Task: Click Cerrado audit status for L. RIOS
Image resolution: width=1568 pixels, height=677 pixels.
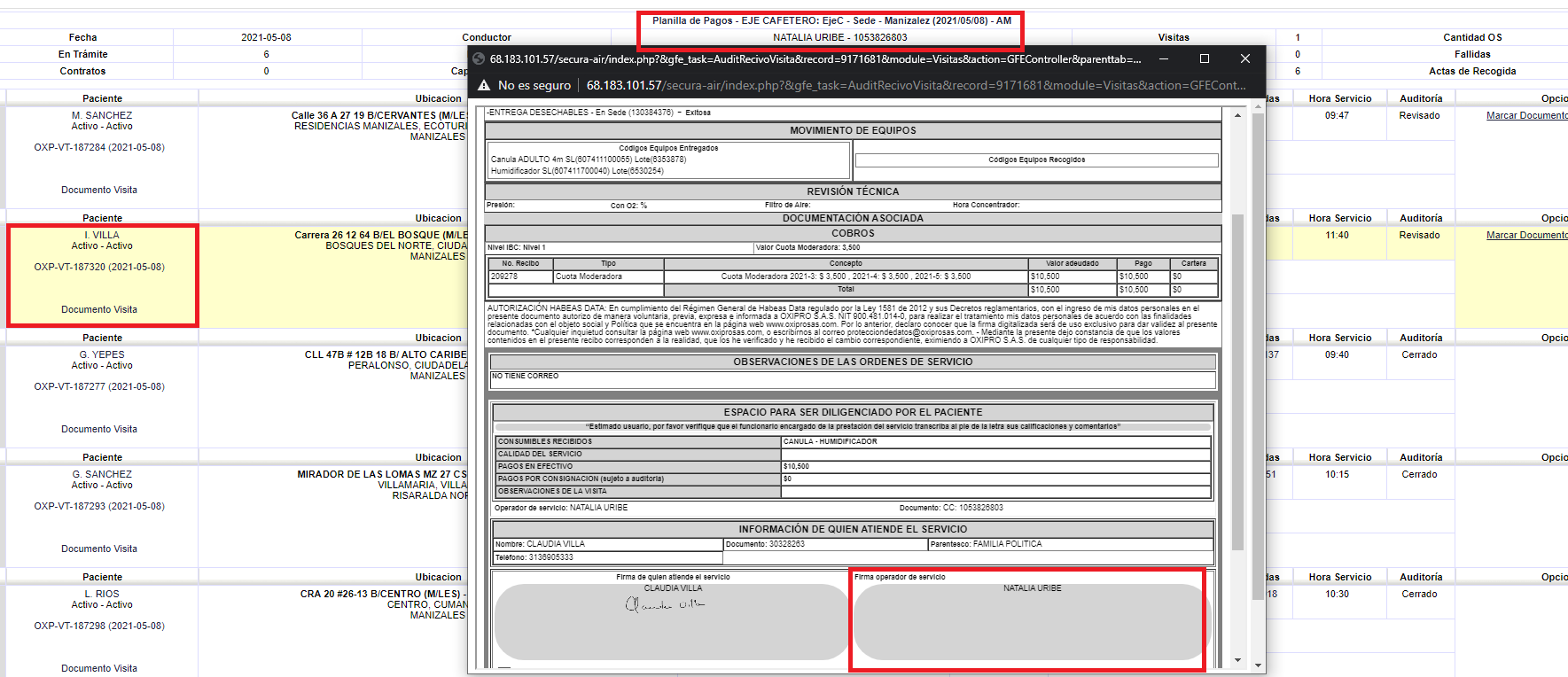Action: pyautogui.click(x=1419, y=594)
